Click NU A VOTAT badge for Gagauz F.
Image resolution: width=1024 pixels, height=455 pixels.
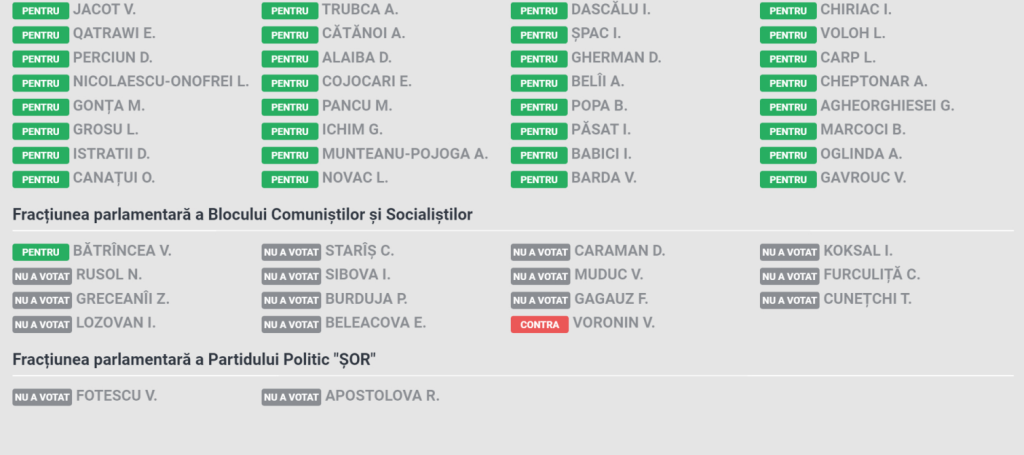[541, 300]
